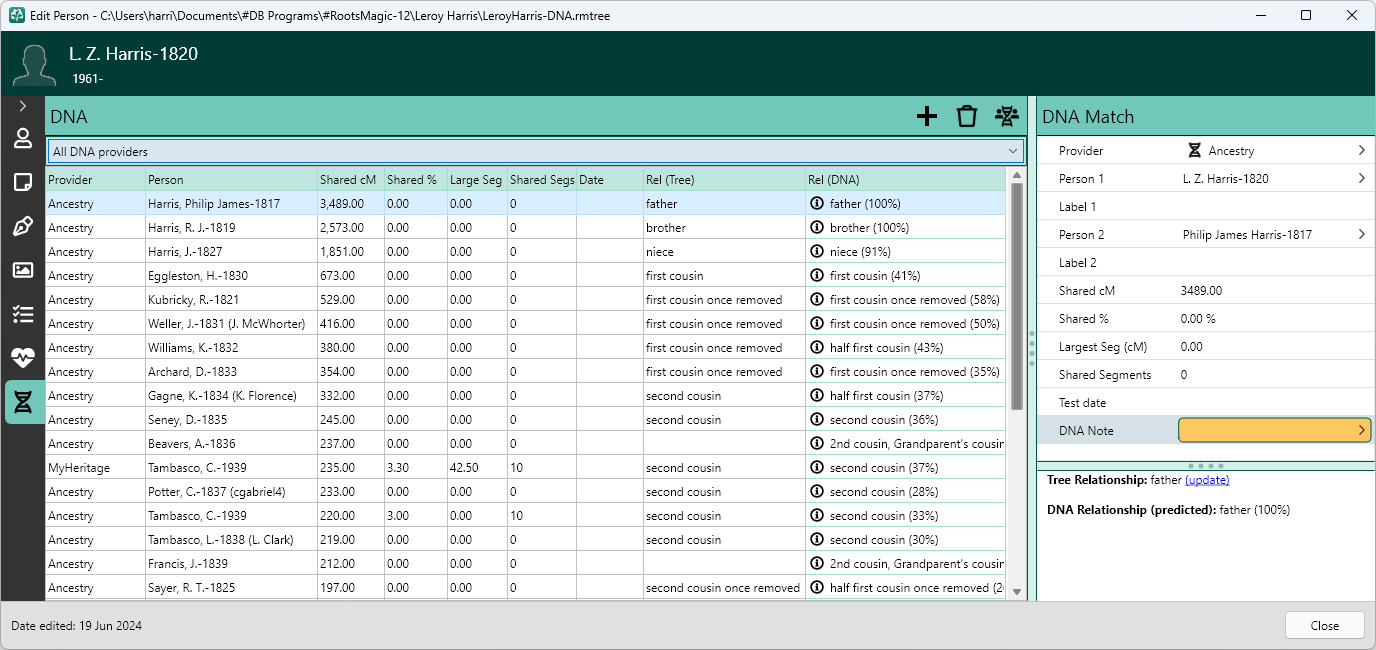Open the Person section in the sidebar
1376x650 pixels.
point(23,139)
